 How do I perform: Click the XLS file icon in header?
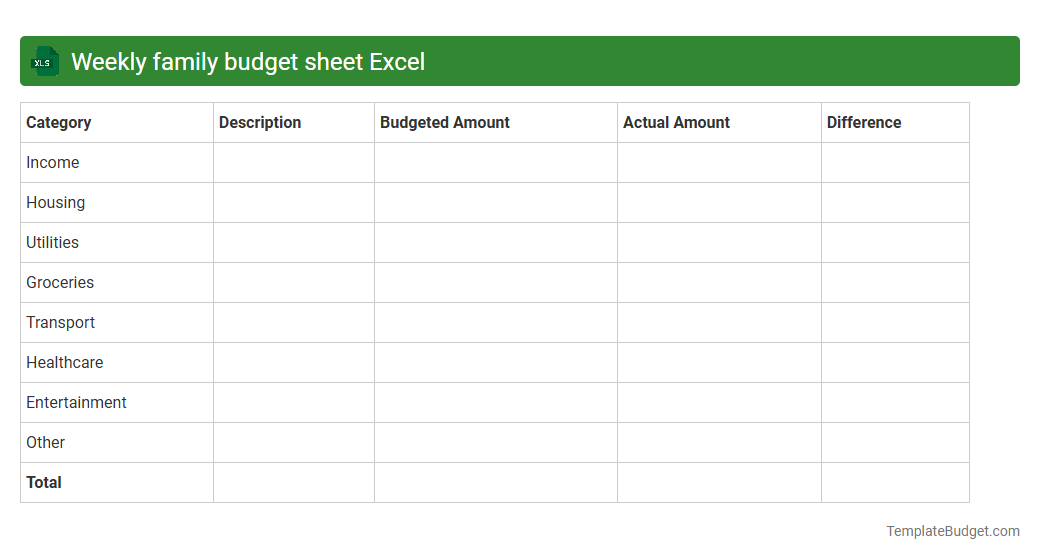coord(44,62)
